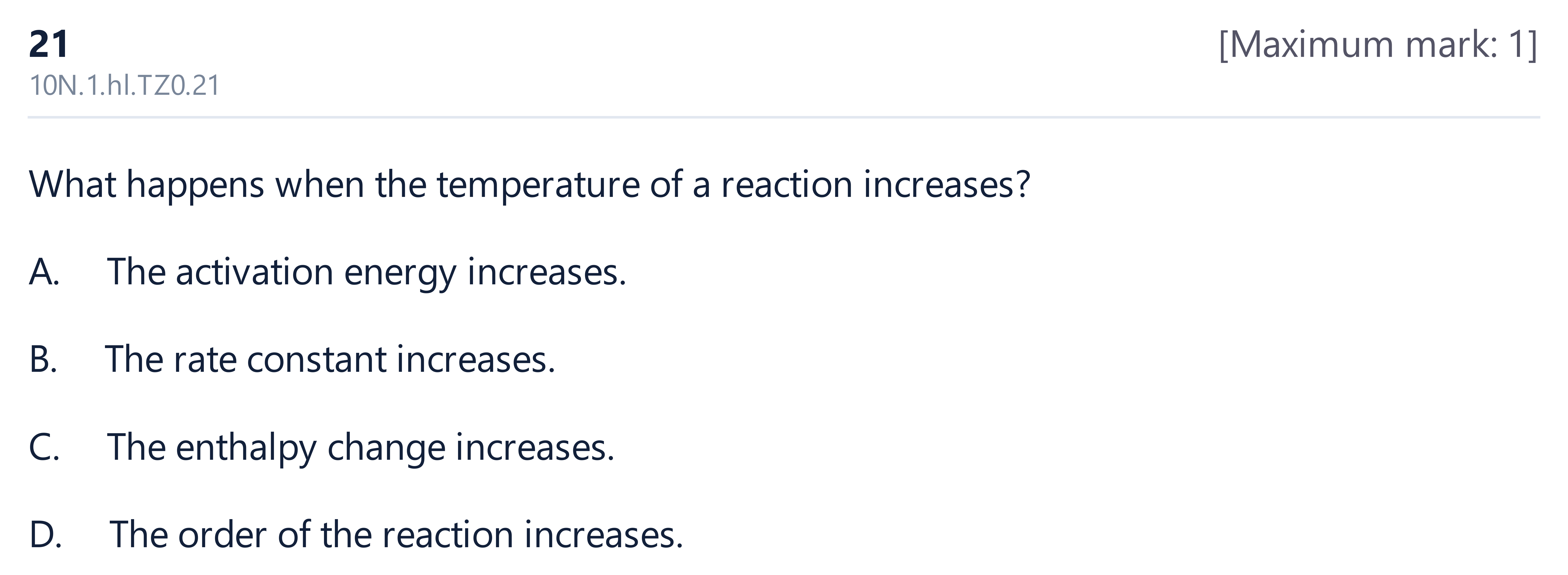Click the horizontal divider line below the header
The image size is (1568, 575).
[784, 117]
